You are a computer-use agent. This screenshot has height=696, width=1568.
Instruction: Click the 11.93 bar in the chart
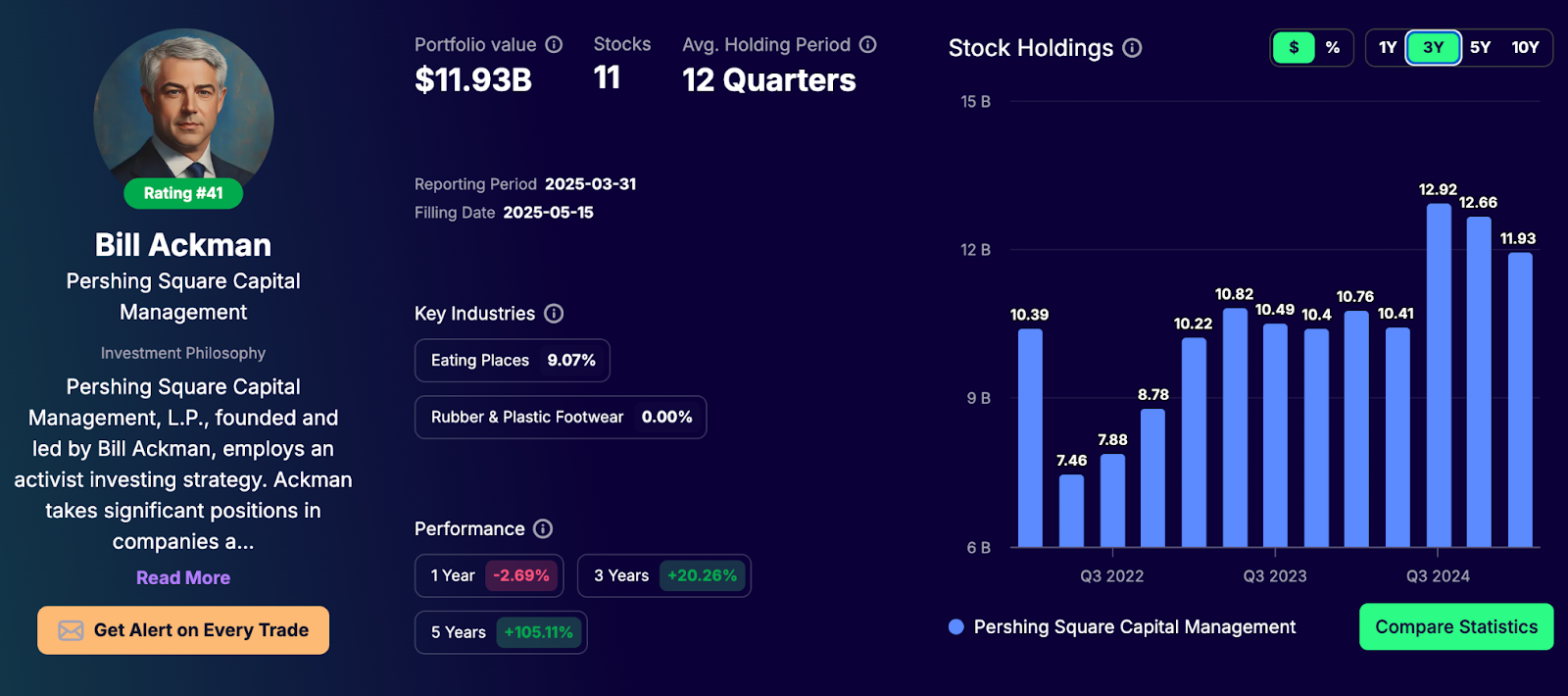pyautogui.click(x=1520, y=399)
